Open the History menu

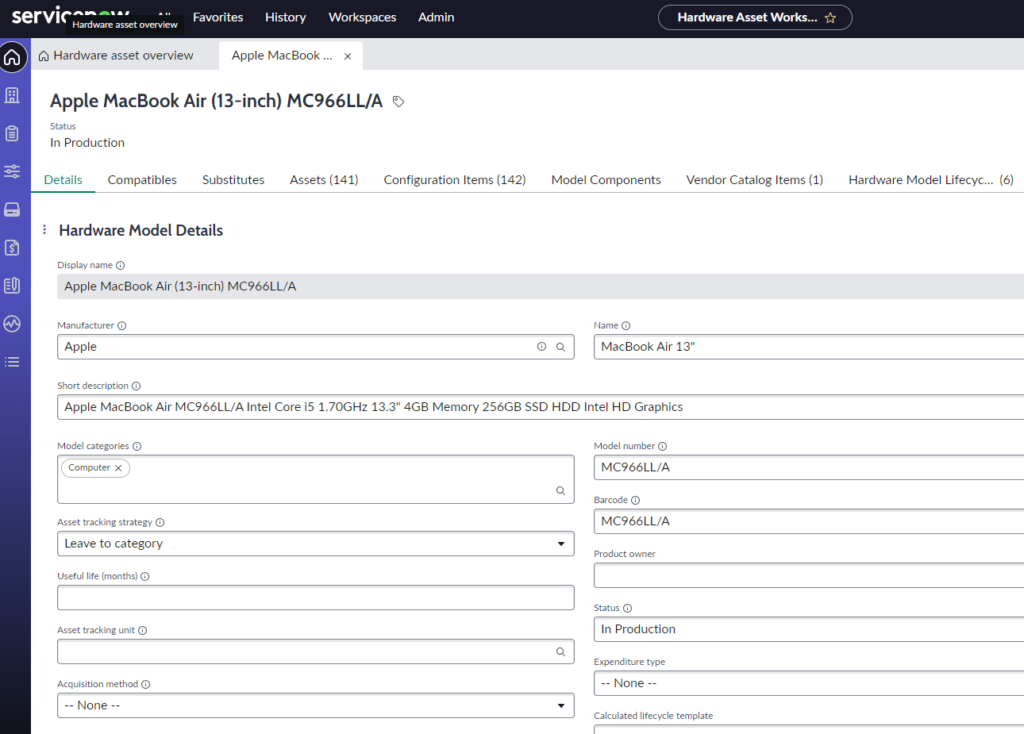(285, 17)
